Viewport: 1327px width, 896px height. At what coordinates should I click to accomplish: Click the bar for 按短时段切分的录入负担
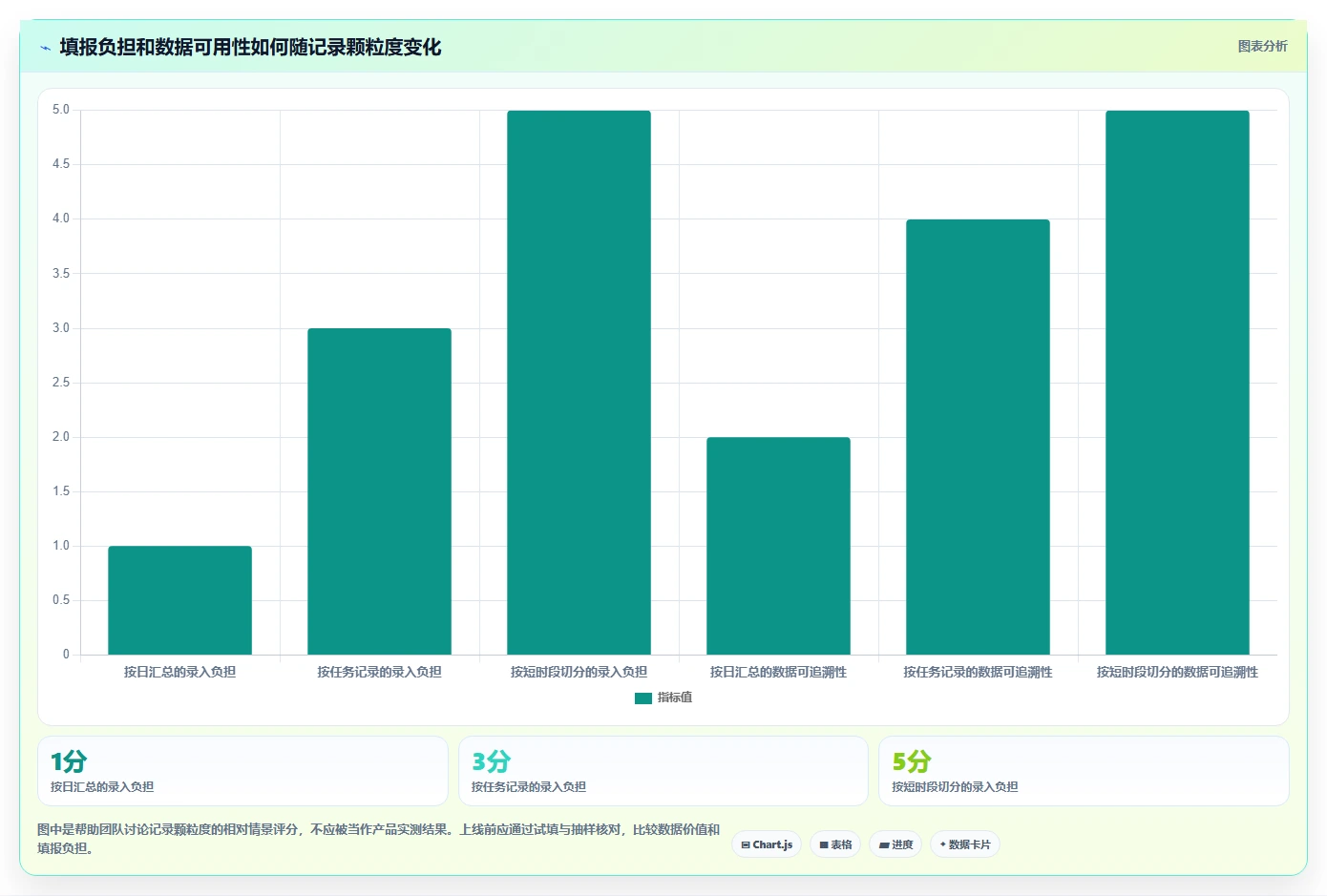click(579, 383)
